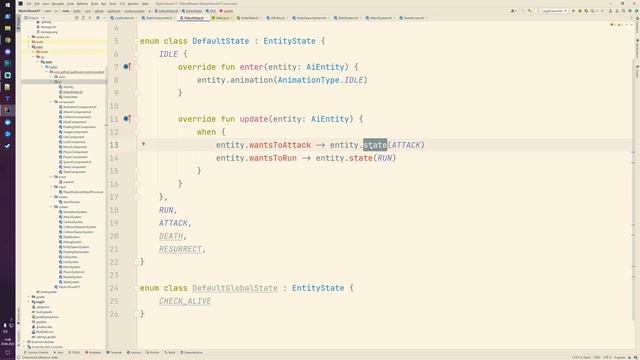Click the Locate in project tree icon

[x=76, y=18]
